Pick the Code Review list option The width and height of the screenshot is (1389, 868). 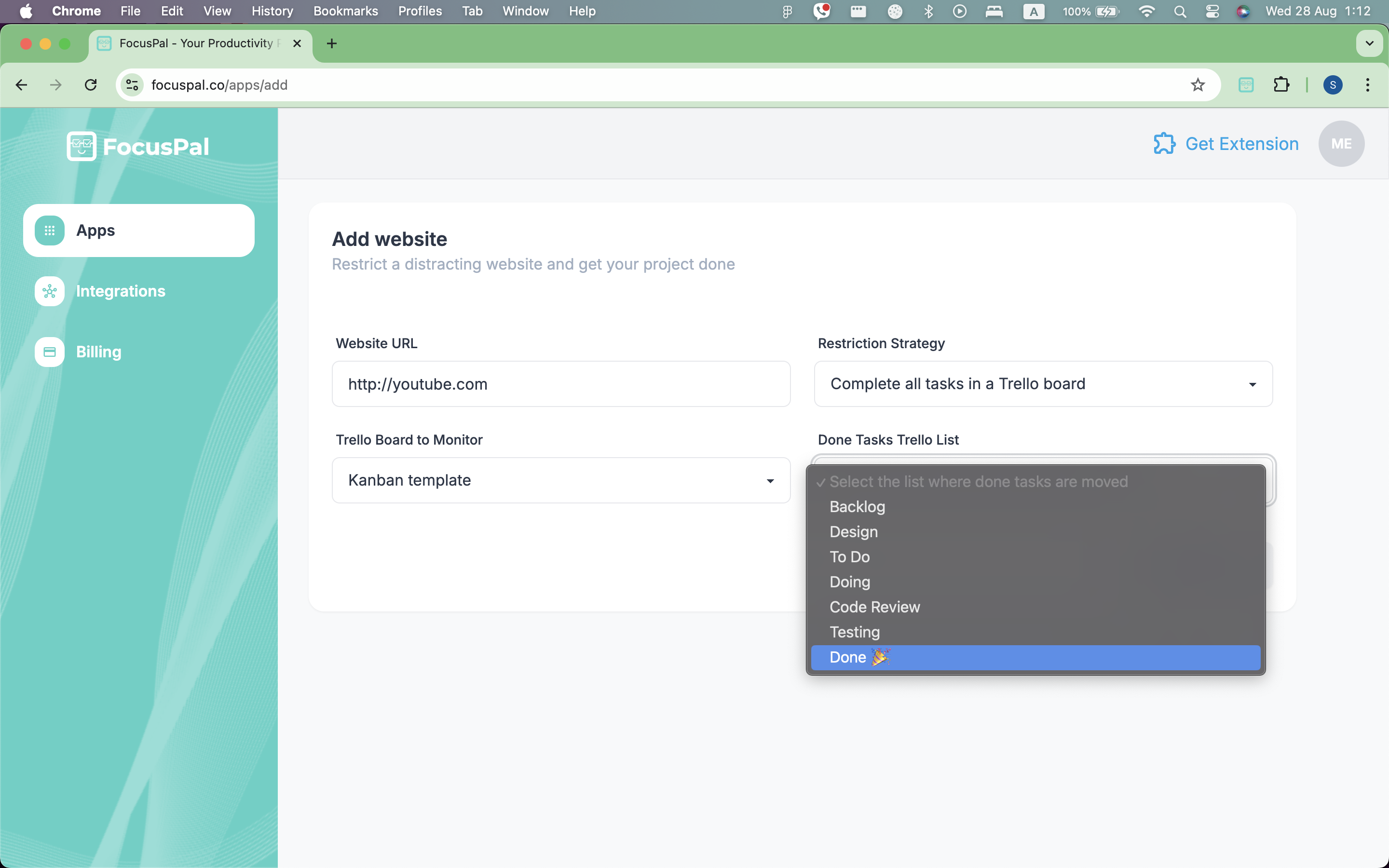coord(1035,607)
